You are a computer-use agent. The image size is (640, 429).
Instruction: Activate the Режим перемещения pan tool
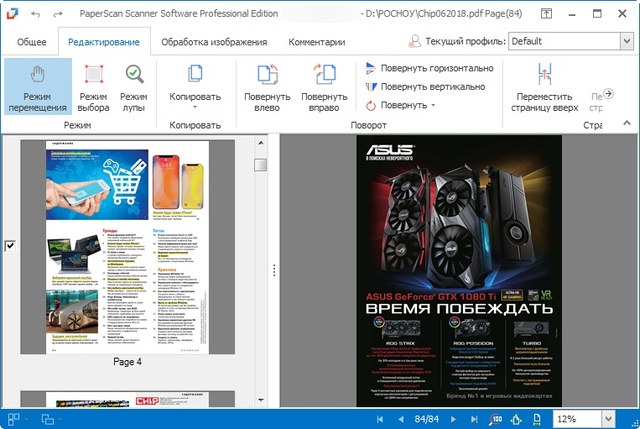(x=37, y=87)
